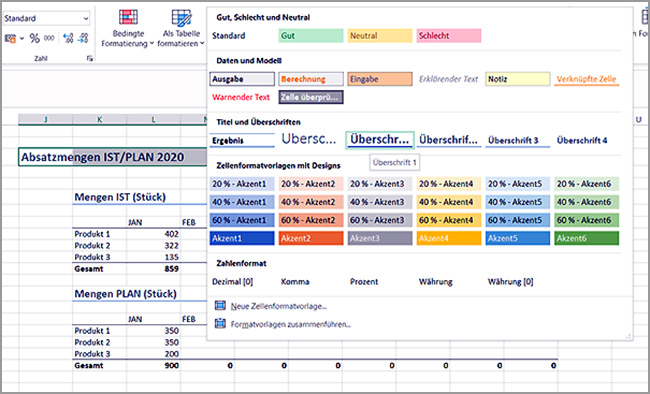Select the cell with value 859
The width and height of the screenshot is (650, 394).
[x=153, y=269]
